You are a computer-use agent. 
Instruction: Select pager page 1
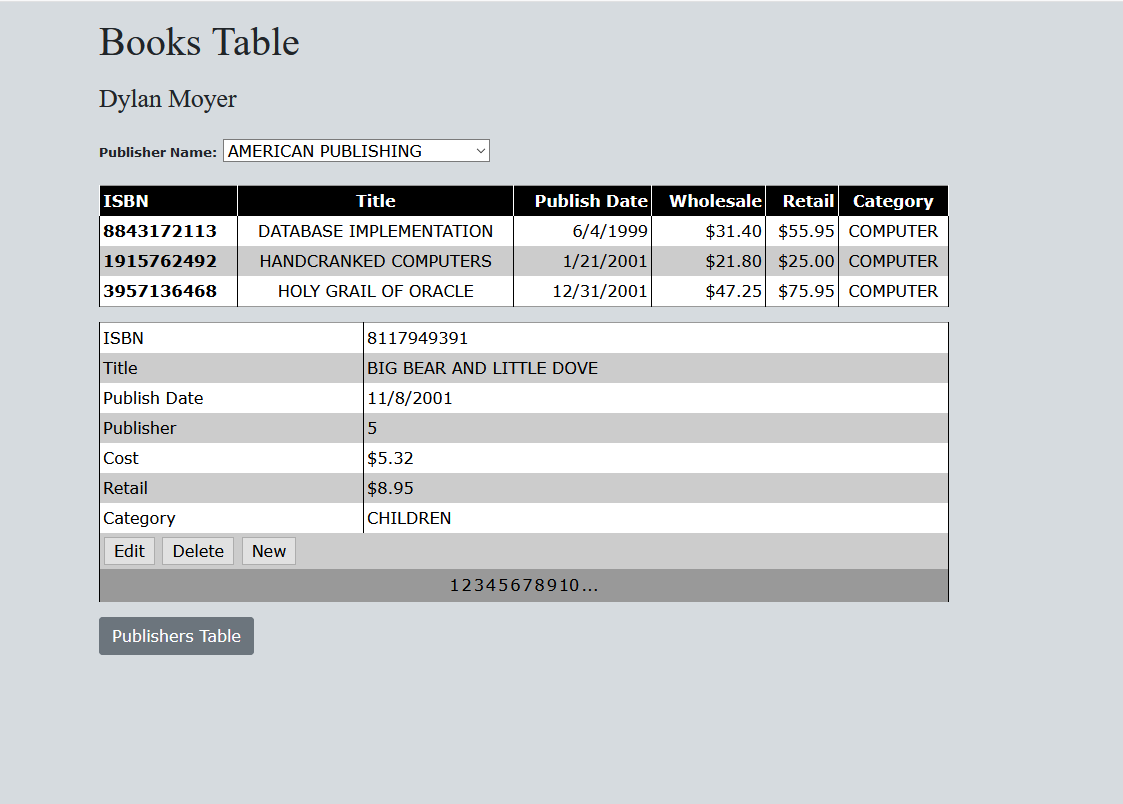point(454,586)
